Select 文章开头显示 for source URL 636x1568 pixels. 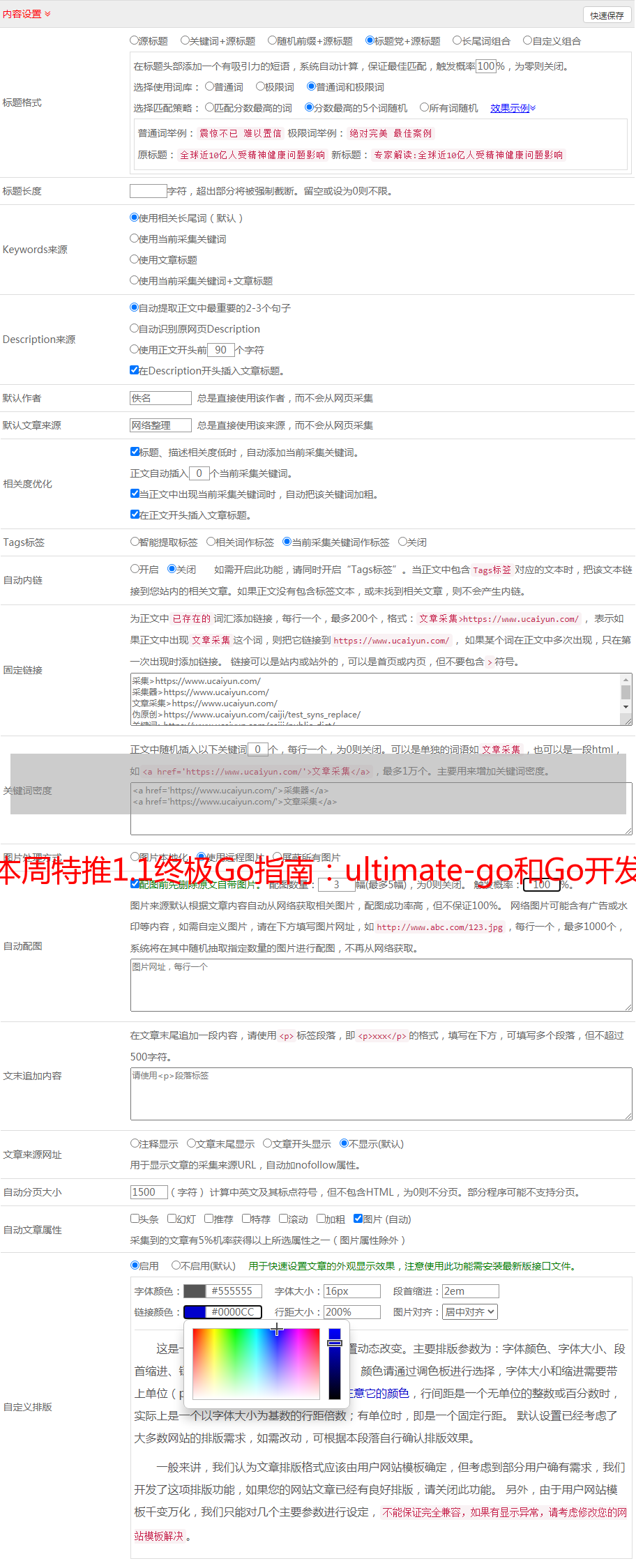pos(267,1143)
